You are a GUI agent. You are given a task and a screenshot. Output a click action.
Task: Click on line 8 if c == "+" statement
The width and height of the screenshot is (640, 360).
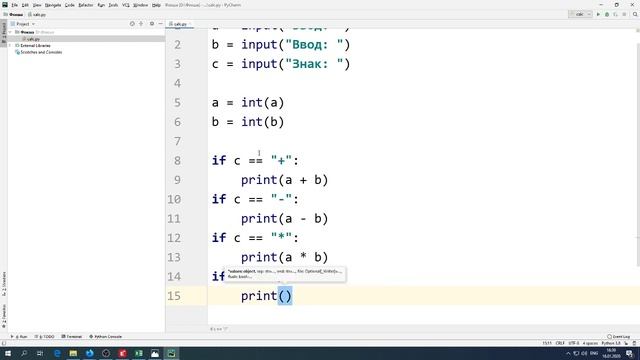pos(255,160)
